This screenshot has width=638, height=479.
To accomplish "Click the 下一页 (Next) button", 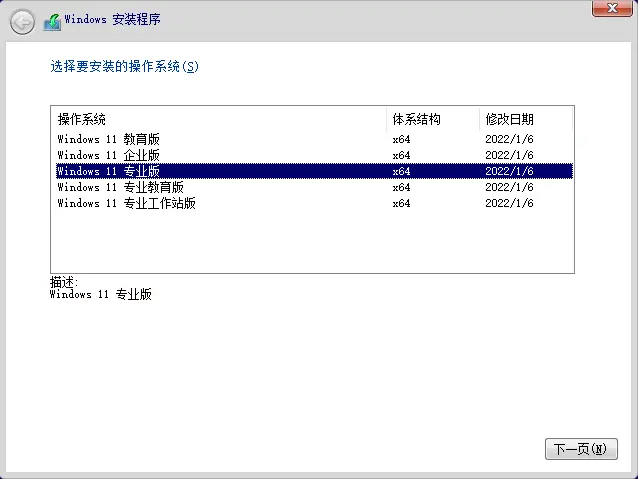I will 580,449.
